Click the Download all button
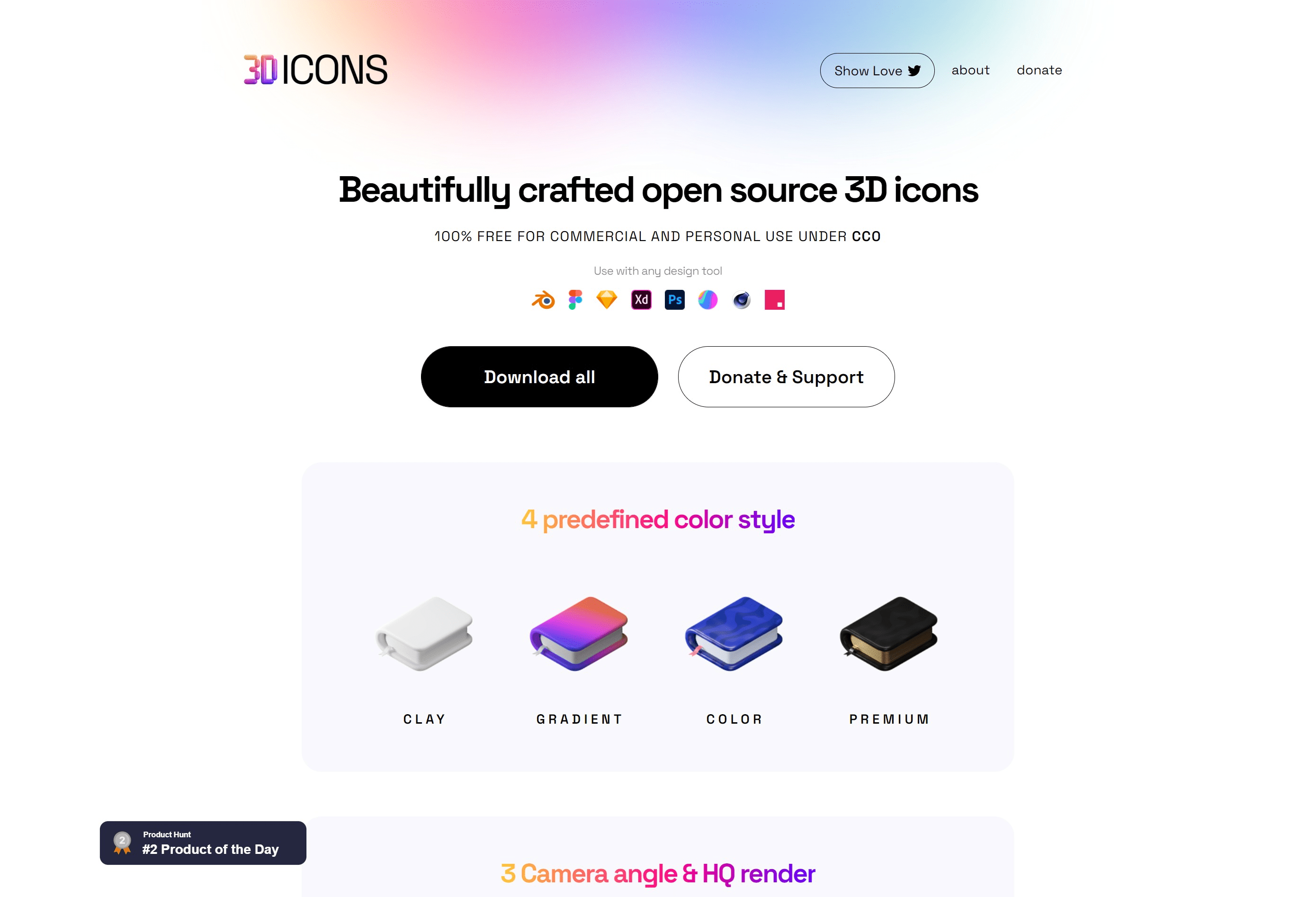Image resolution: width=1316 pixels, height=897 pixels. pyautogui.click(x=540, y=376)
